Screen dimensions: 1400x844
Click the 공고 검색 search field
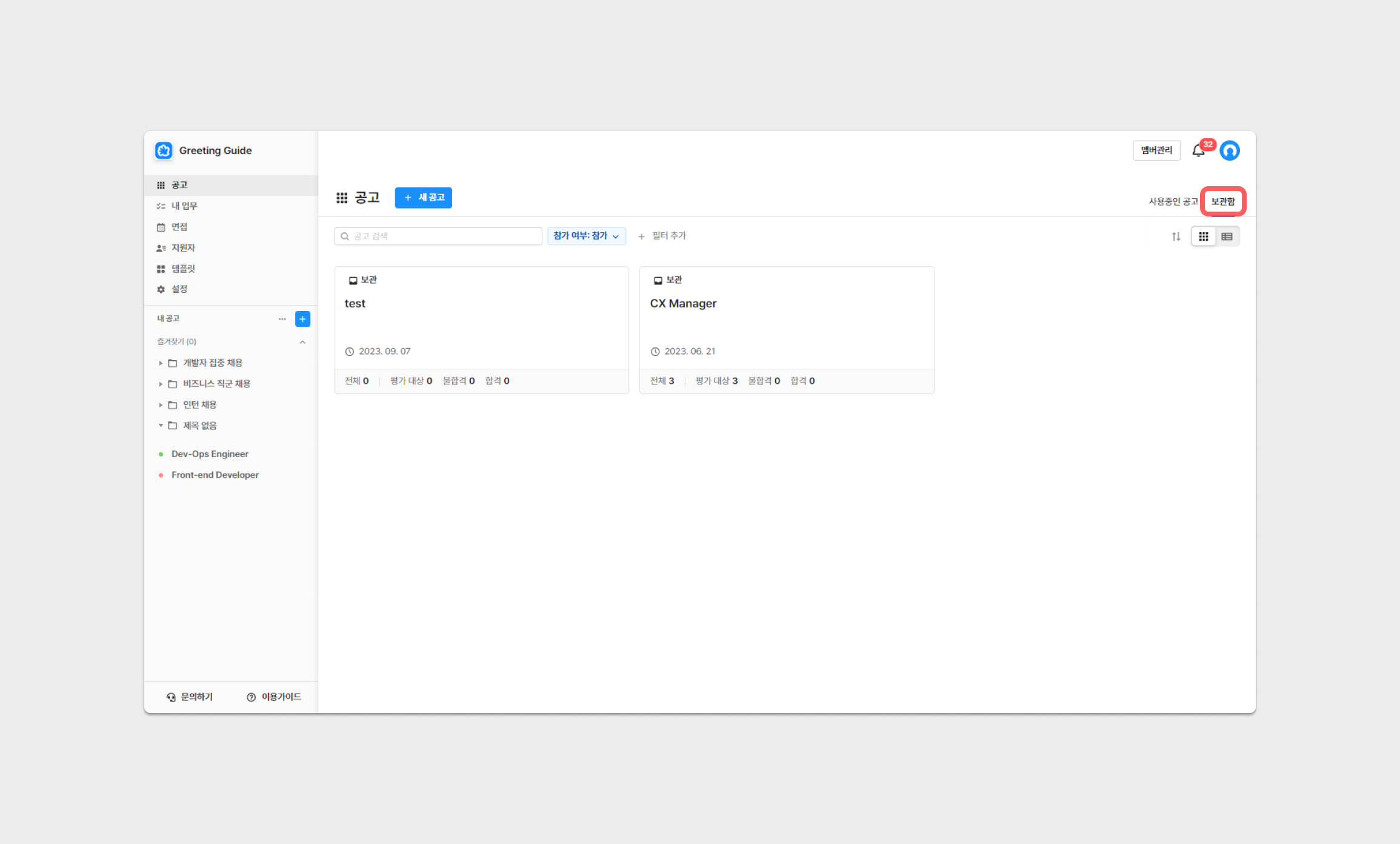(x=438, y=236)
